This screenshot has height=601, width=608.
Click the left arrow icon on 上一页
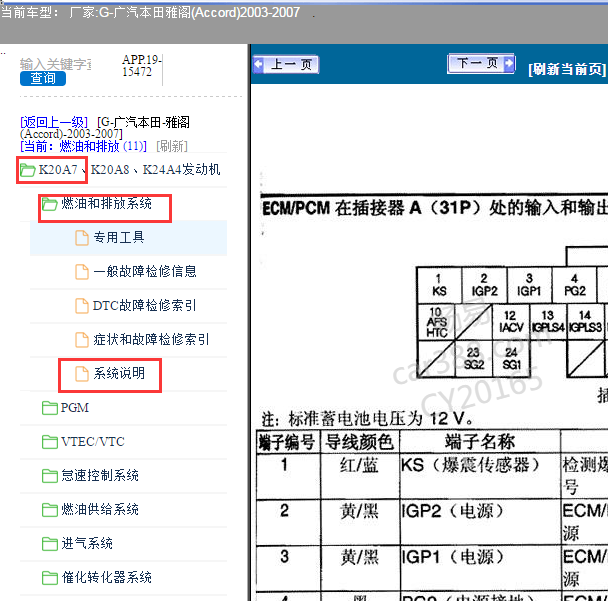(x=259, y=64)
